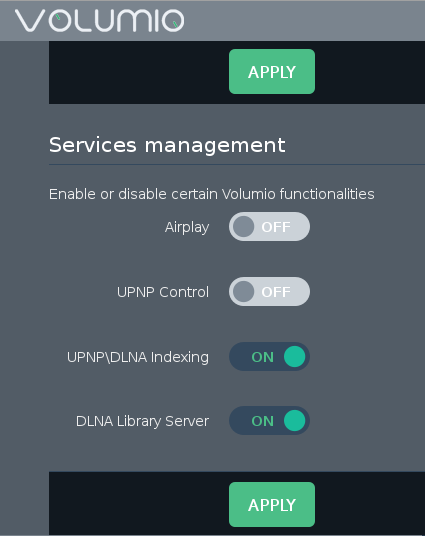Switch off DLNA Library Server toggle
The image size is (425, 536).
click(x=269, y=420)
